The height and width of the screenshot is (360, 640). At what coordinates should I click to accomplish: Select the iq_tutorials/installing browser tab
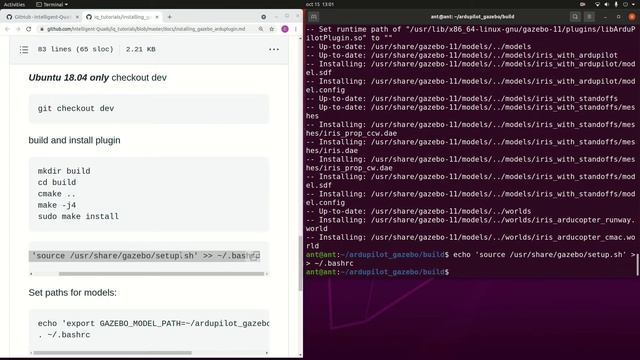click(x=122, y=17)
